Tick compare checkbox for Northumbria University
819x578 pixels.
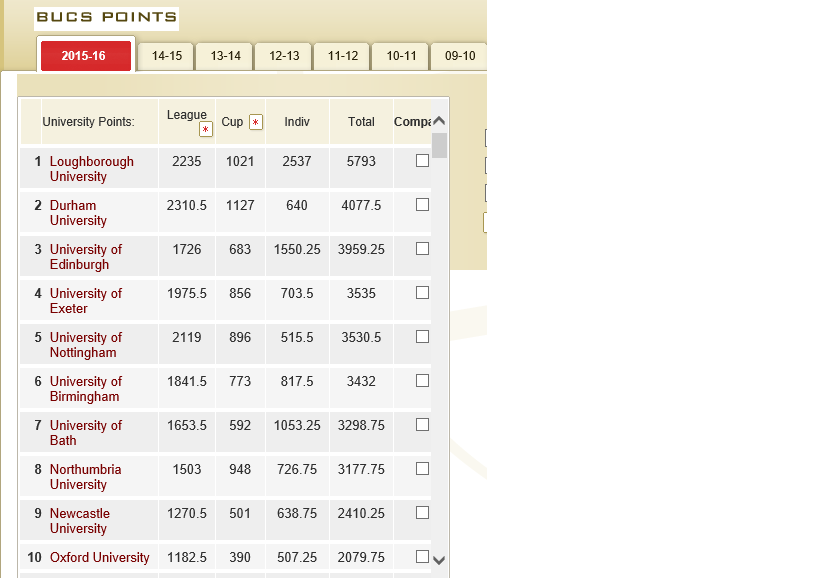pos(423,469)
